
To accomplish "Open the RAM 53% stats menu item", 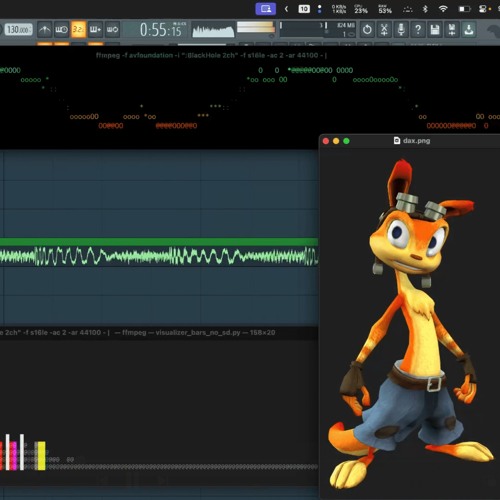I will (385, 9).
